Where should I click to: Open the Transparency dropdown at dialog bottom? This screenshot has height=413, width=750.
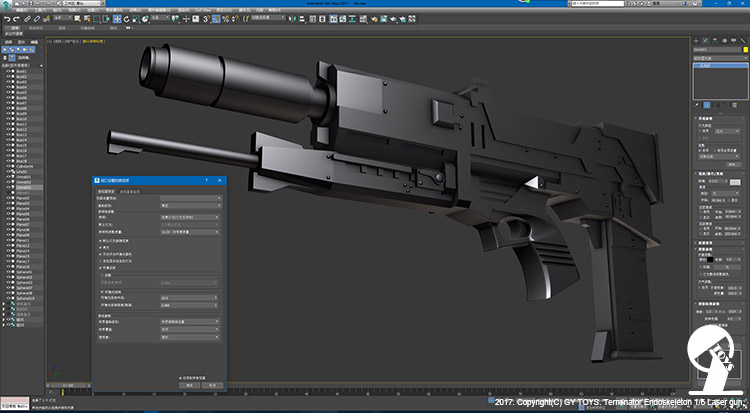tap(190, 337)
